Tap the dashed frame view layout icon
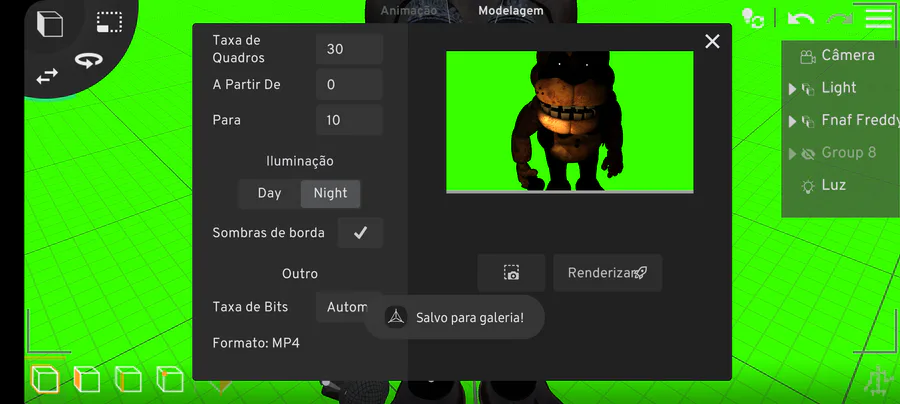Image resolution: width=900 pixels, height=404 pixels. 109,22
